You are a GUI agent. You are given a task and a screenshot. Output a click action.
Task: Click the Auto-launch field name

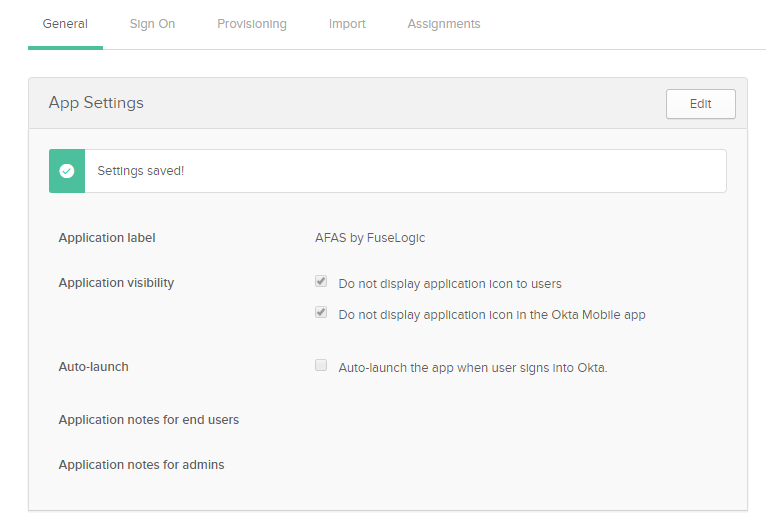[93, 367]
